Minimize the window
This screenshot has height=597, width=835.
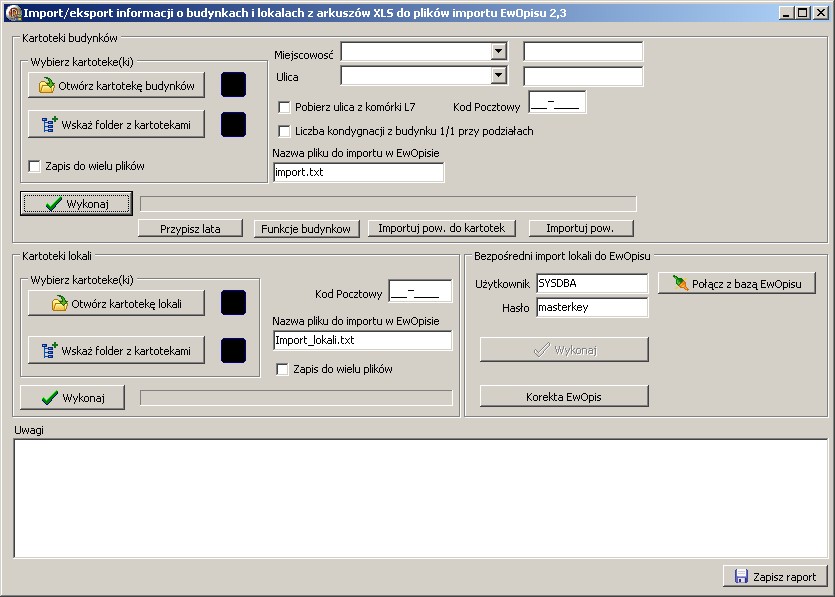pyautogui.click(x=787, y=13)
